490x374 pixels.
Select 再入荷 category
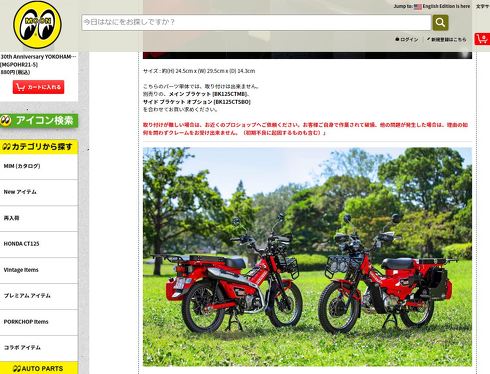click(39, 218)
